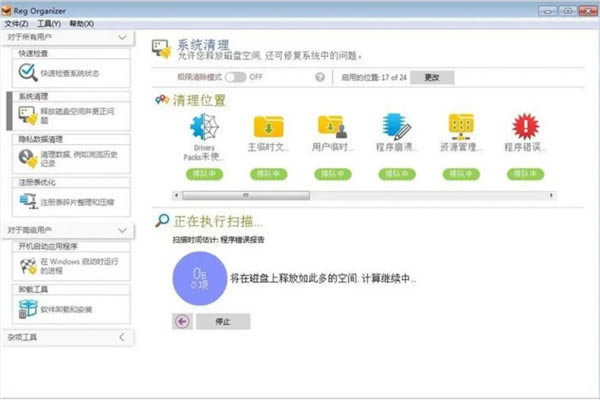This screenshot has width=600, height=400.
Task: Click the Drivers Packs cleanup icon
Action: [x=205, y=127]
